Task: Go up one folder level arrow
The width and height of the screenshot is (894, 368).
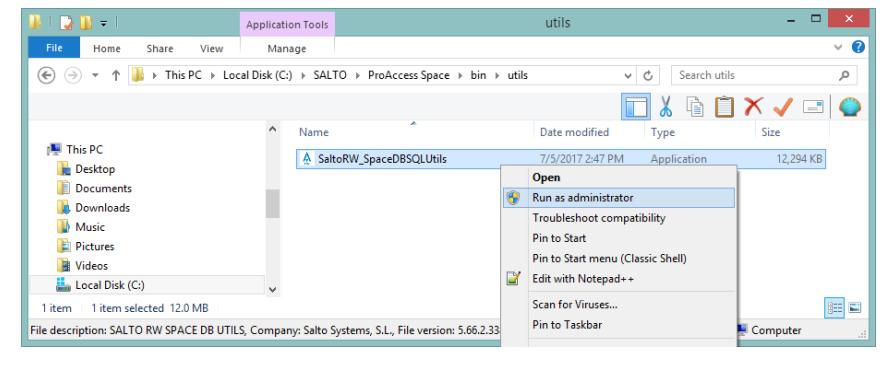Action: click(116, 75)
